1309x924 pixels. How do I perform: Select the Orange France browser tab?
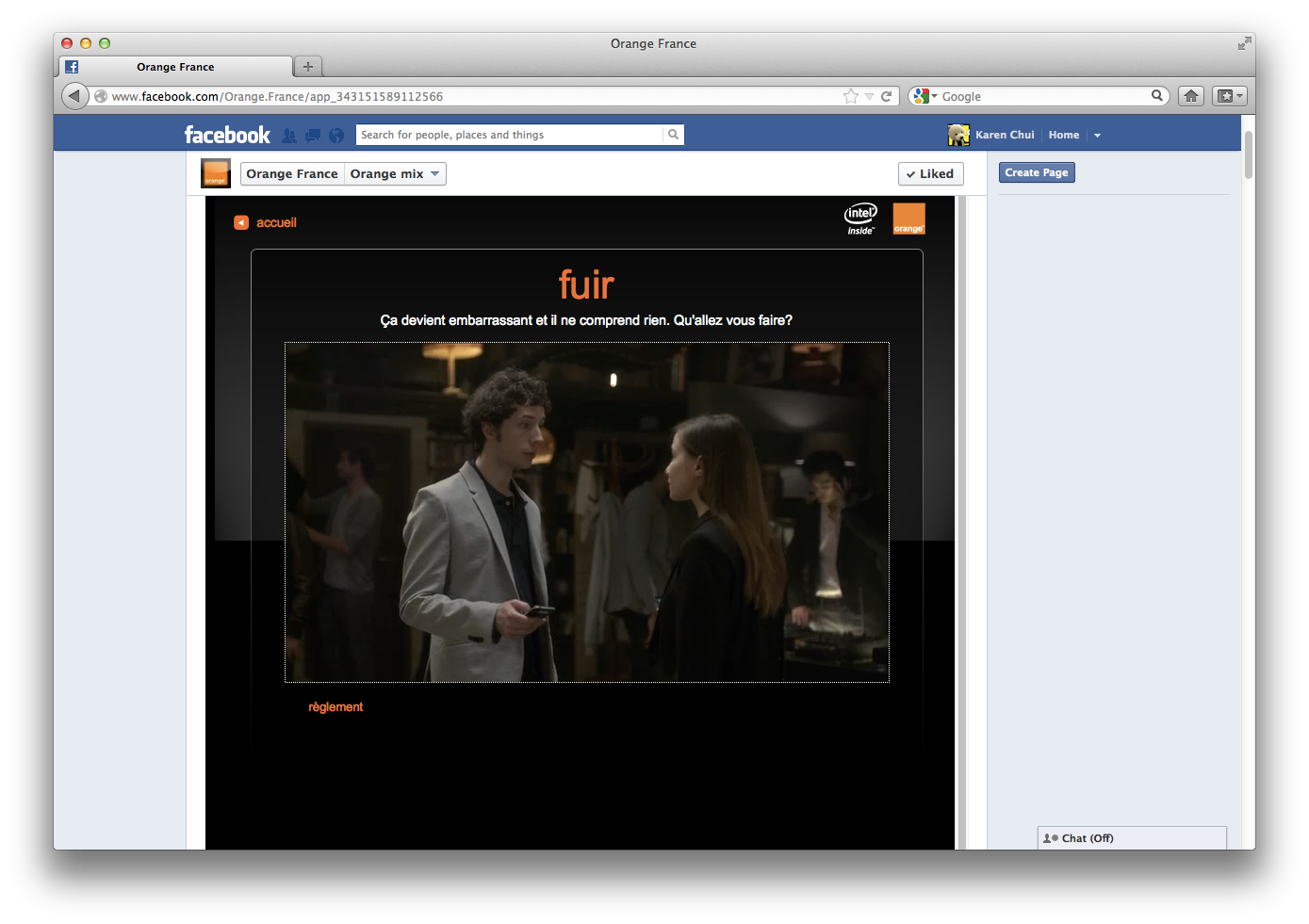click(x=176, y=67)
